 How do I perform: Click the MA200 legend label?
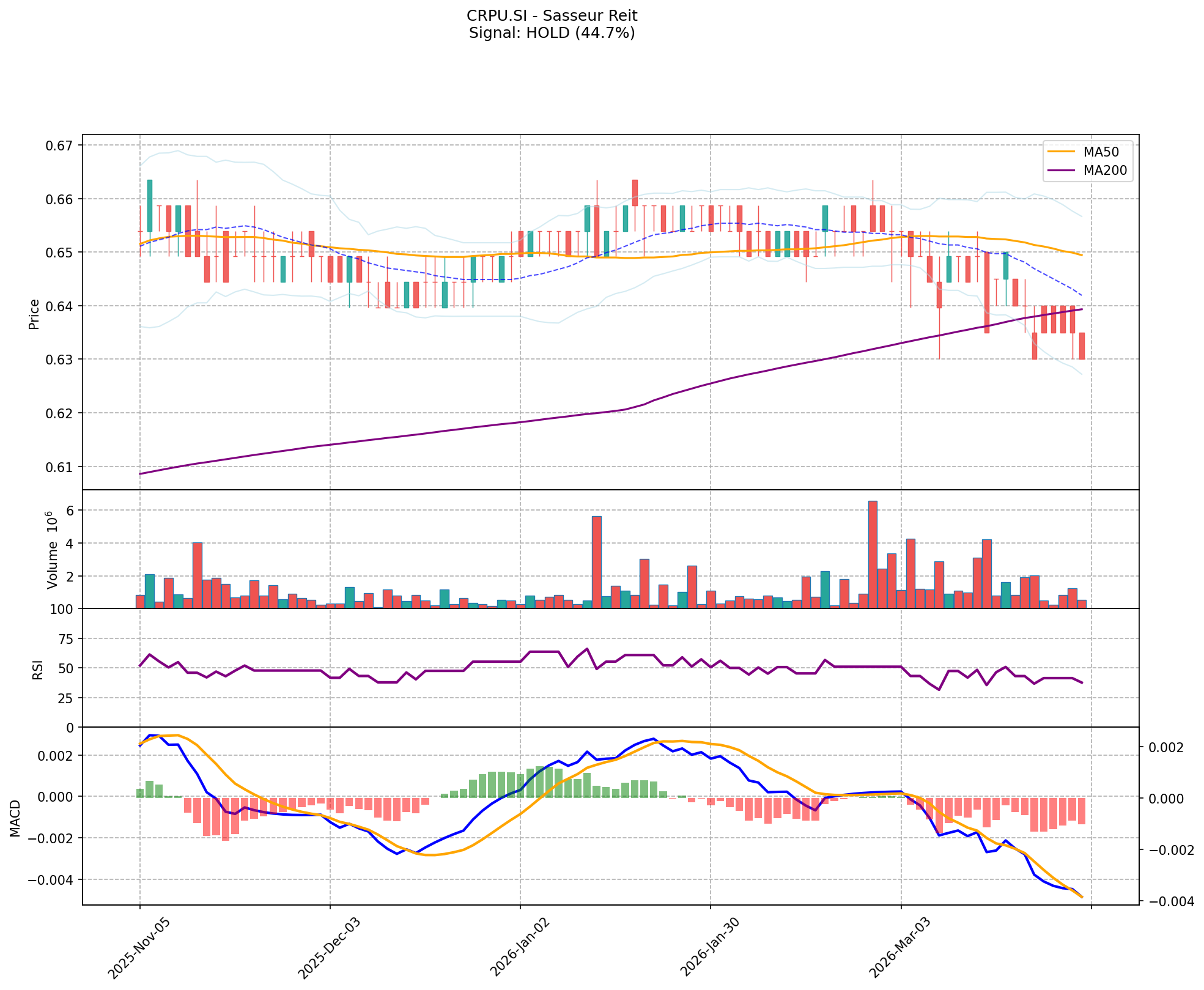[1105, 171]
